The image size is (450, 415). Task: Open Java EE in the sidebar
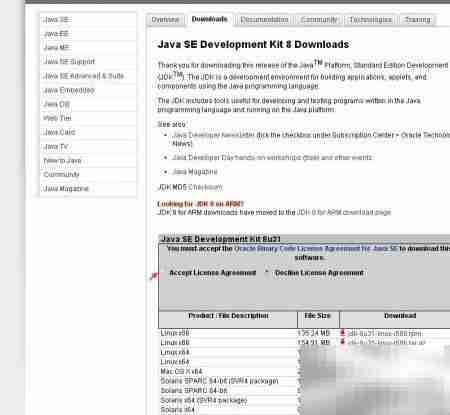(56, 34)
